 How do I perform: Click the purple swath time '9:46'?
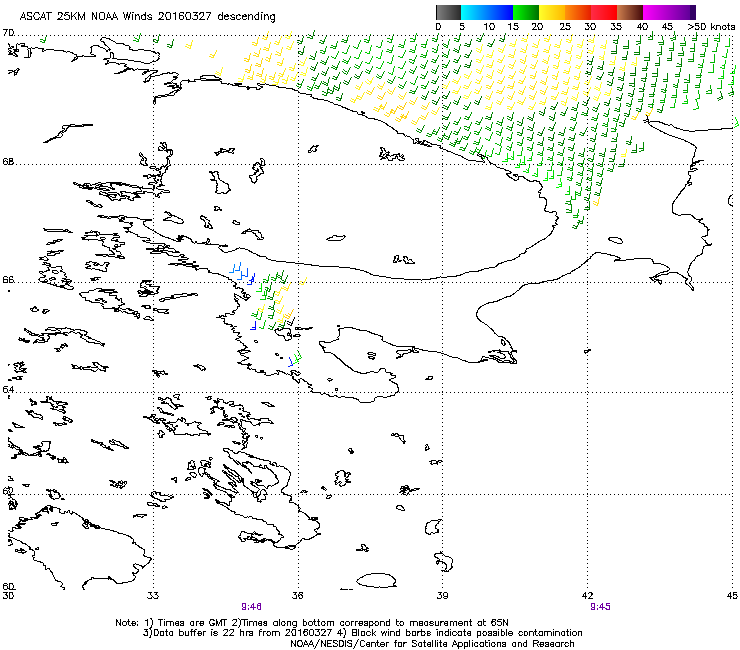coord(252,607)
